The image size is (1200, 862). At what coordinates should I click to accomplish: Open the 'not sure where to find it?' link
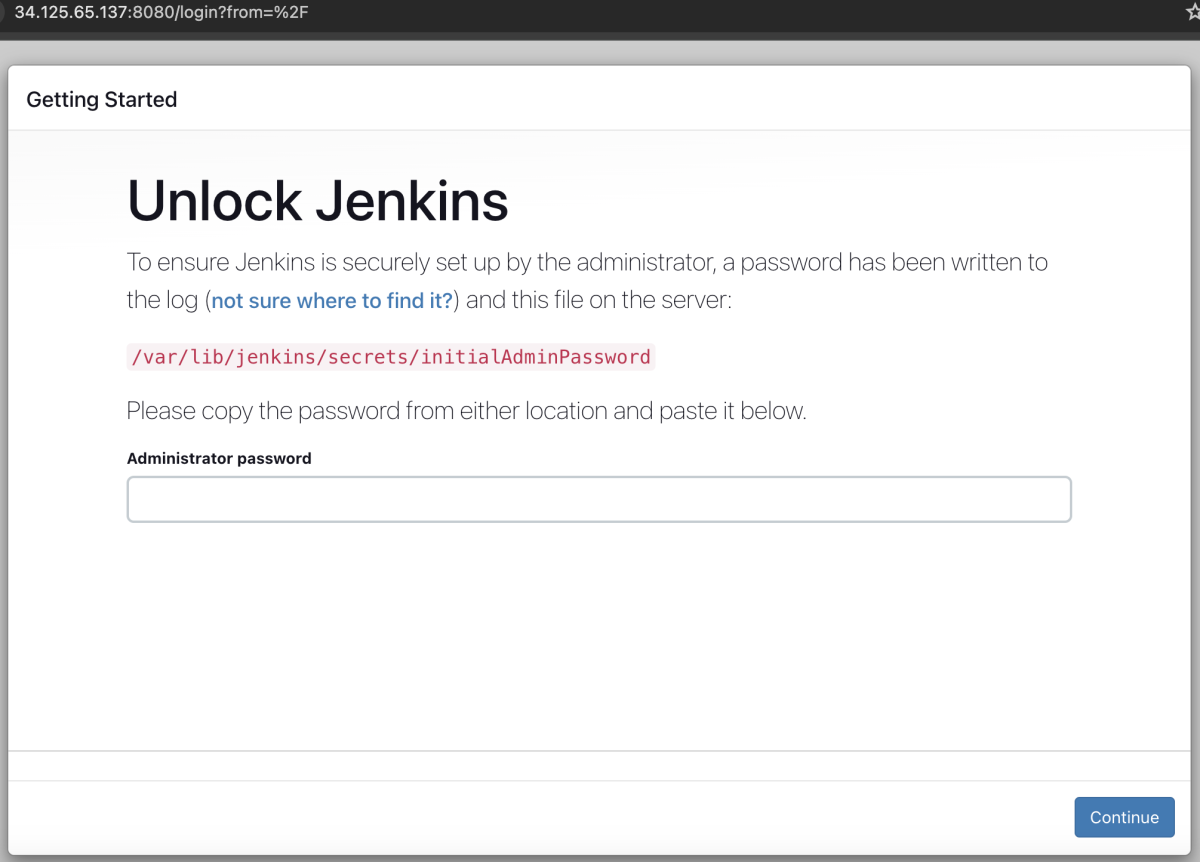tap(332, 300)
